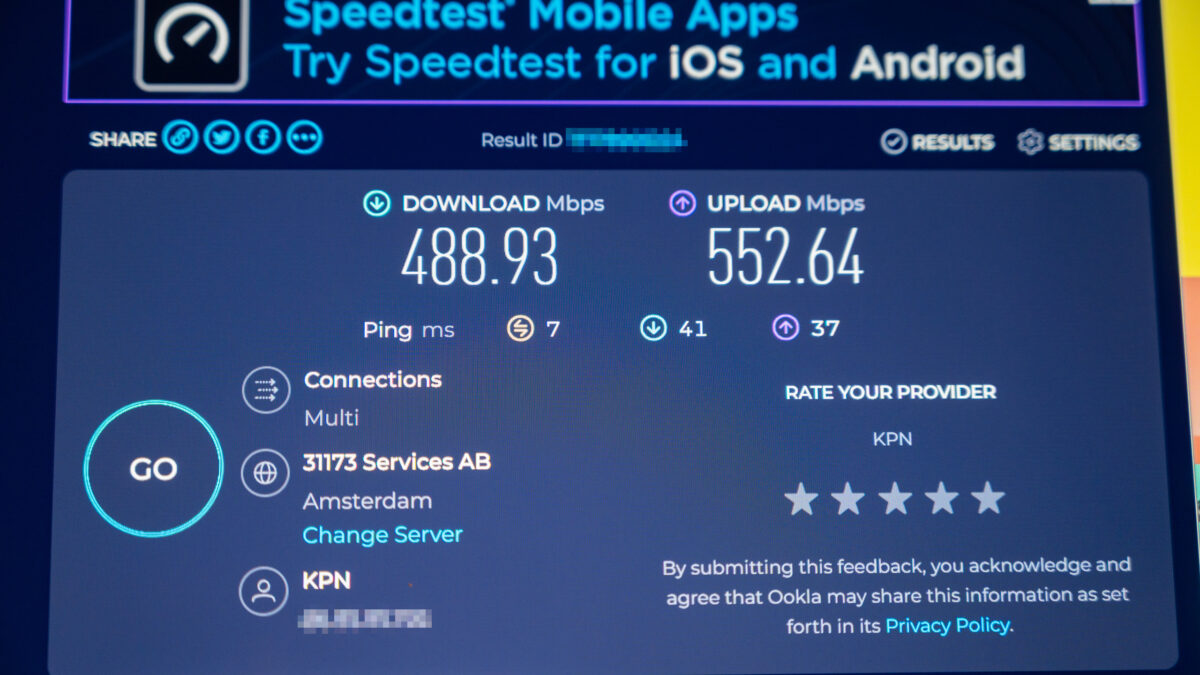Click Change Server link
This screenshot has width=1200, height=675.
coord(383,535)
